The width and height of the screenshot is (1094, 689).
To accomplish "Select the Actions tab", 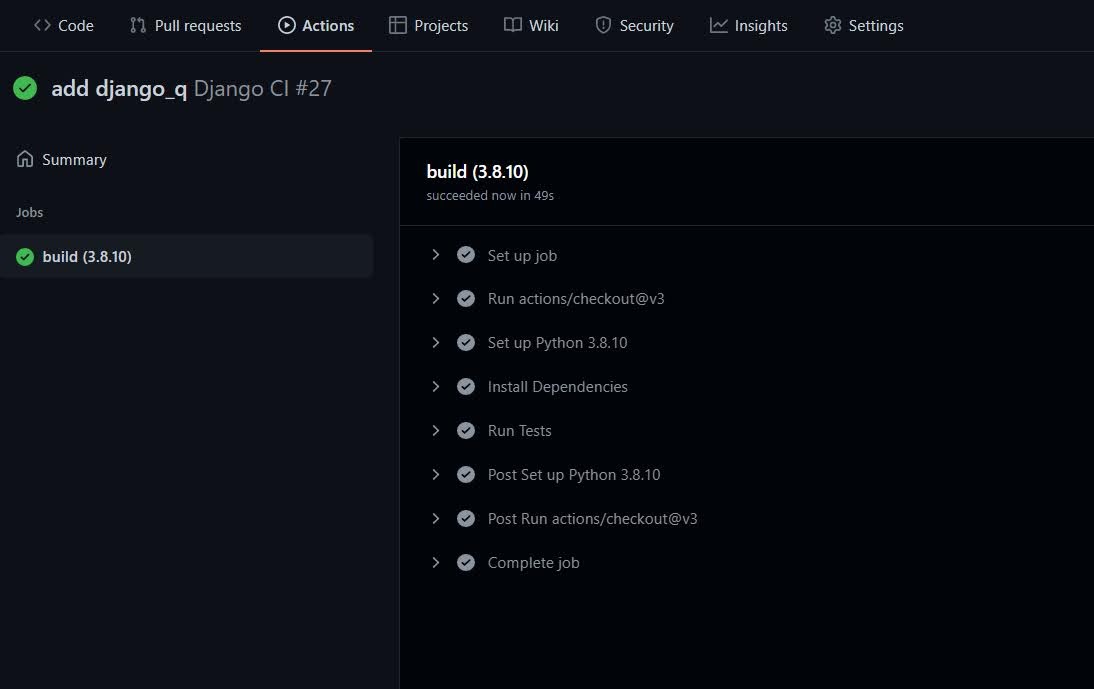I will pyautogui.click(x=316, y=26).
